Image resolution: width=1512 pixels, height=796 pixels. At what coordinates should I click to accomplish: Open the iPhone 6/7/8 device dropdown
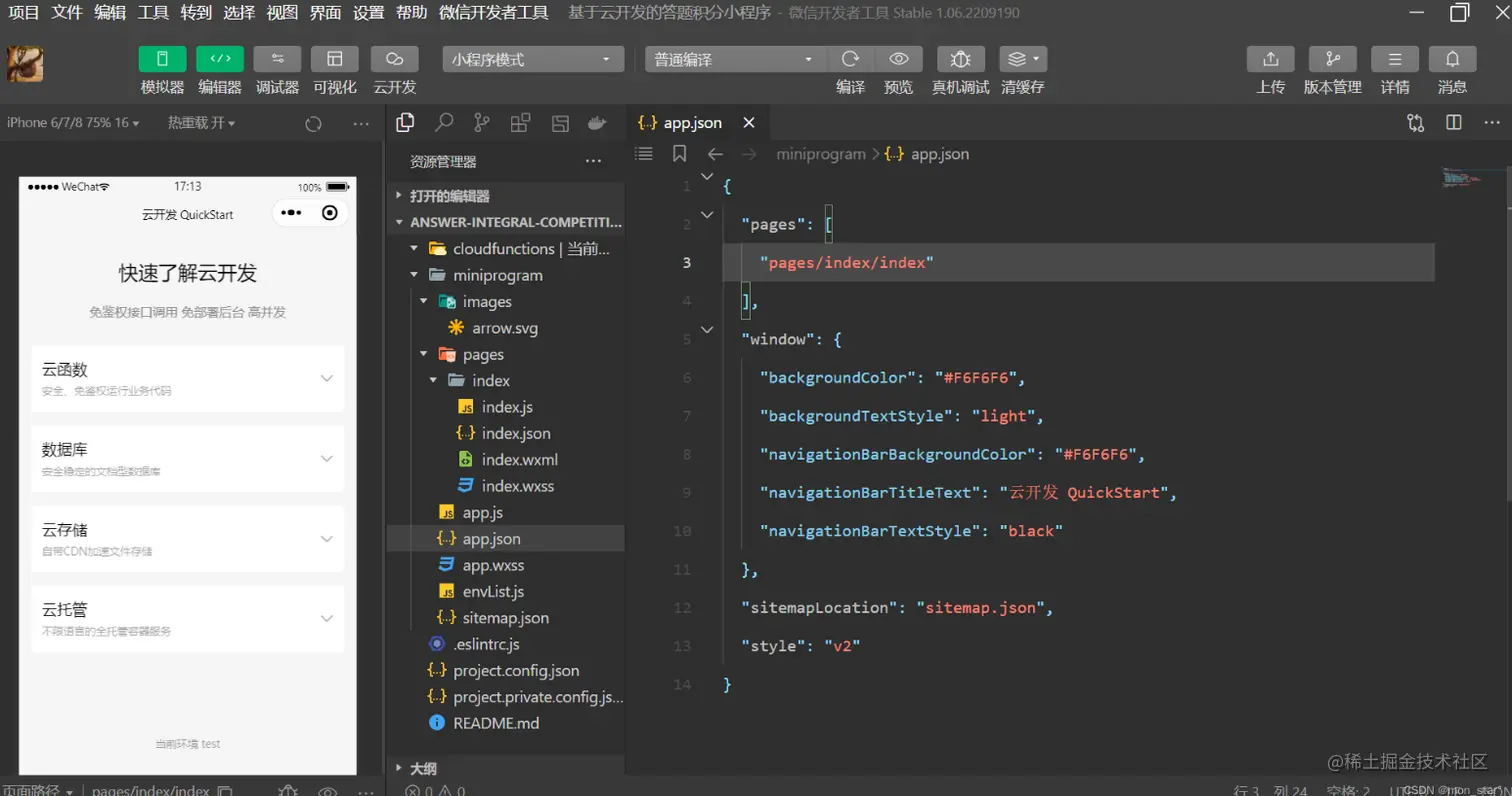coord(73,123)
